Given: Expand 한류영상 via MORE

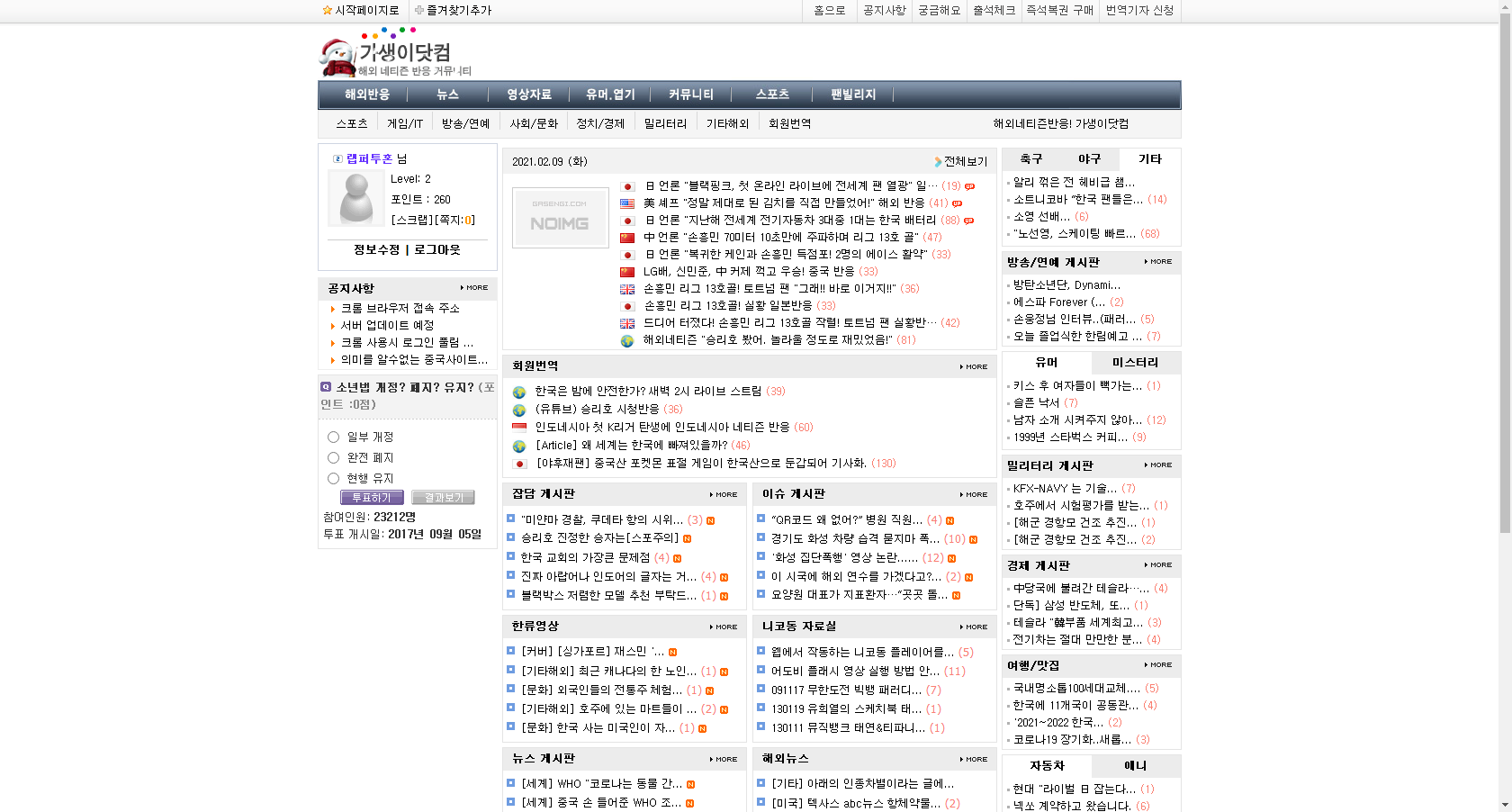Looking at the screenshot, I should pyautogui.click(x=724, y=627).
